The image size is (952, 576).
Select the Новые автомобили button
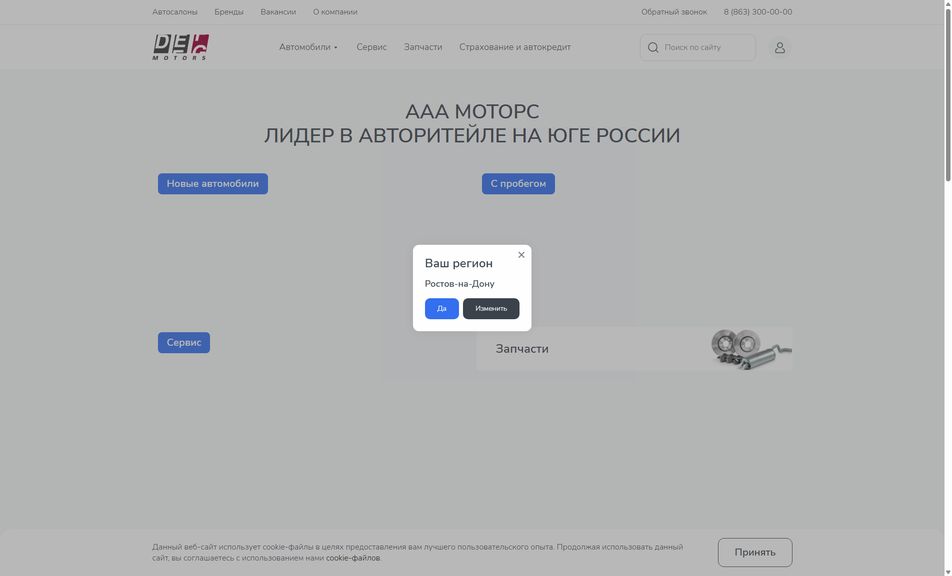pos(212,184)
